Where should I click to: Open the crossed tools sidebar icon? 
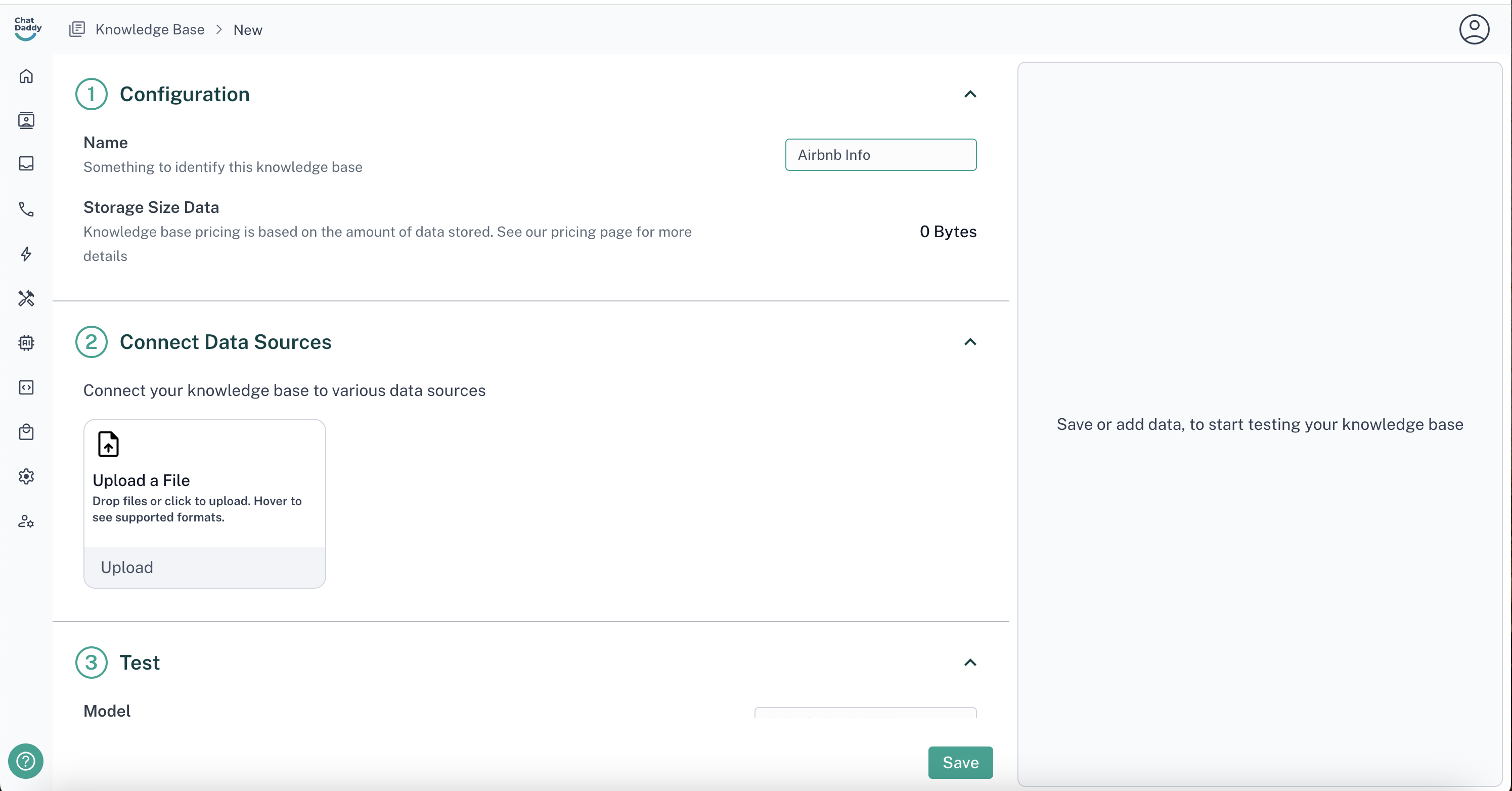pyautogui.click(x=26, y=298)
